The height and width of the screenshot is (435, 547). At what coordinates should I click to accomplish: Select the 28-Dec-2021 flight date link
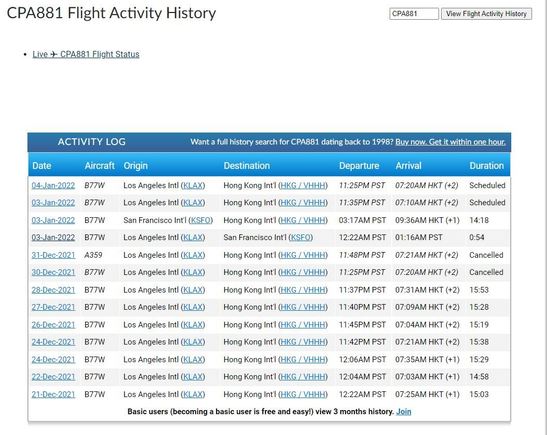53,290
